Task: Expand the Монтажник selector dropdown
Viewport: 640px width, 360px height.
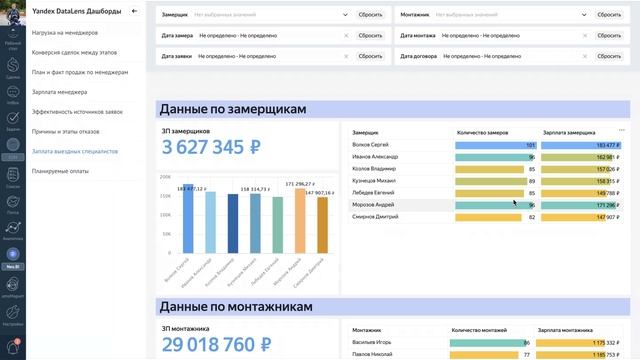Action: [584, 15]
